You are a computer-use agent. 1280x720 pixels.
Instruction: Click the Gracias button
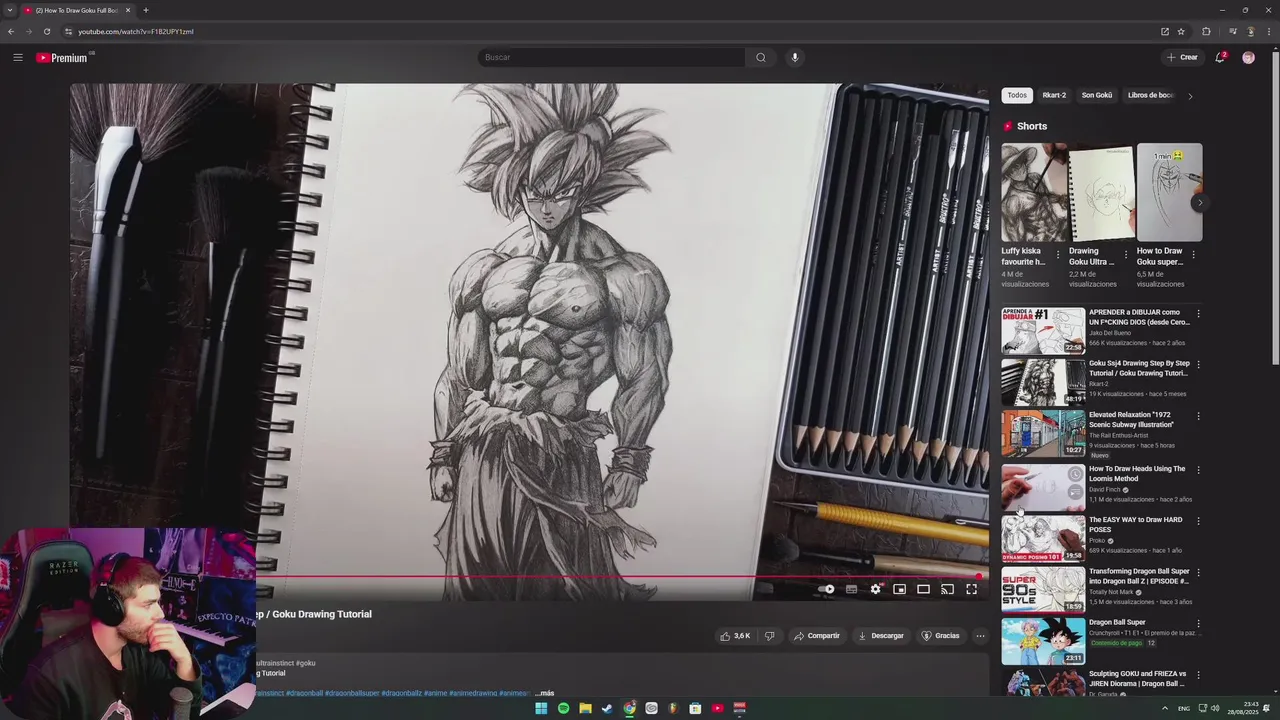click(x=940, y=636)
